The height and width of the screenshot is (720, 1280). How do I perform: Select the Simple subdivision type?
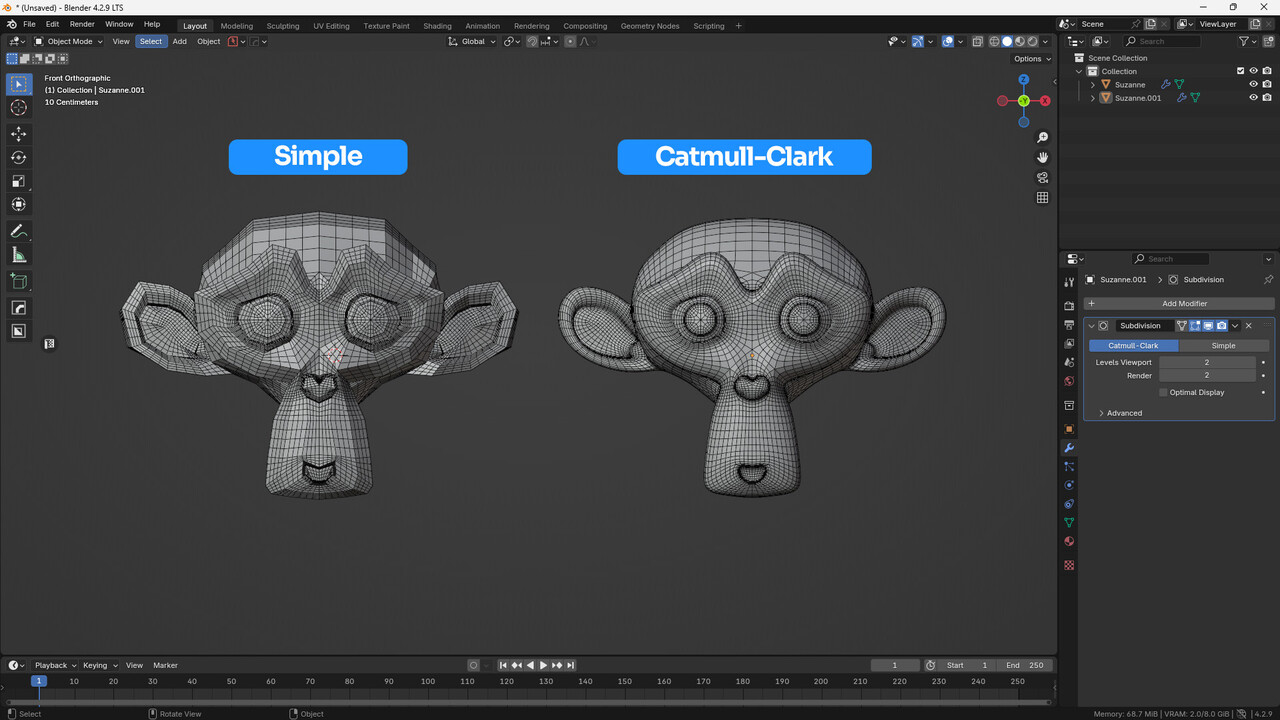point(1223,345)
